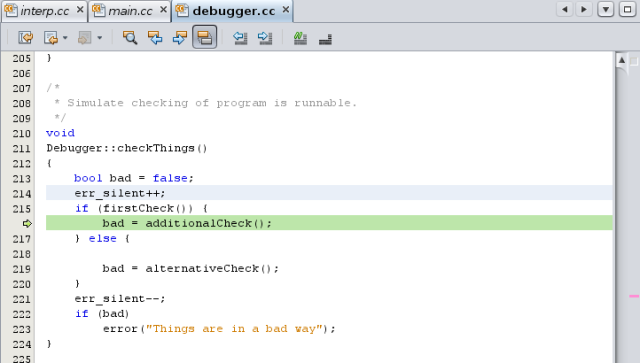Click the "Things are in a bad way" string
640x363 pixels.
point(234,329)
